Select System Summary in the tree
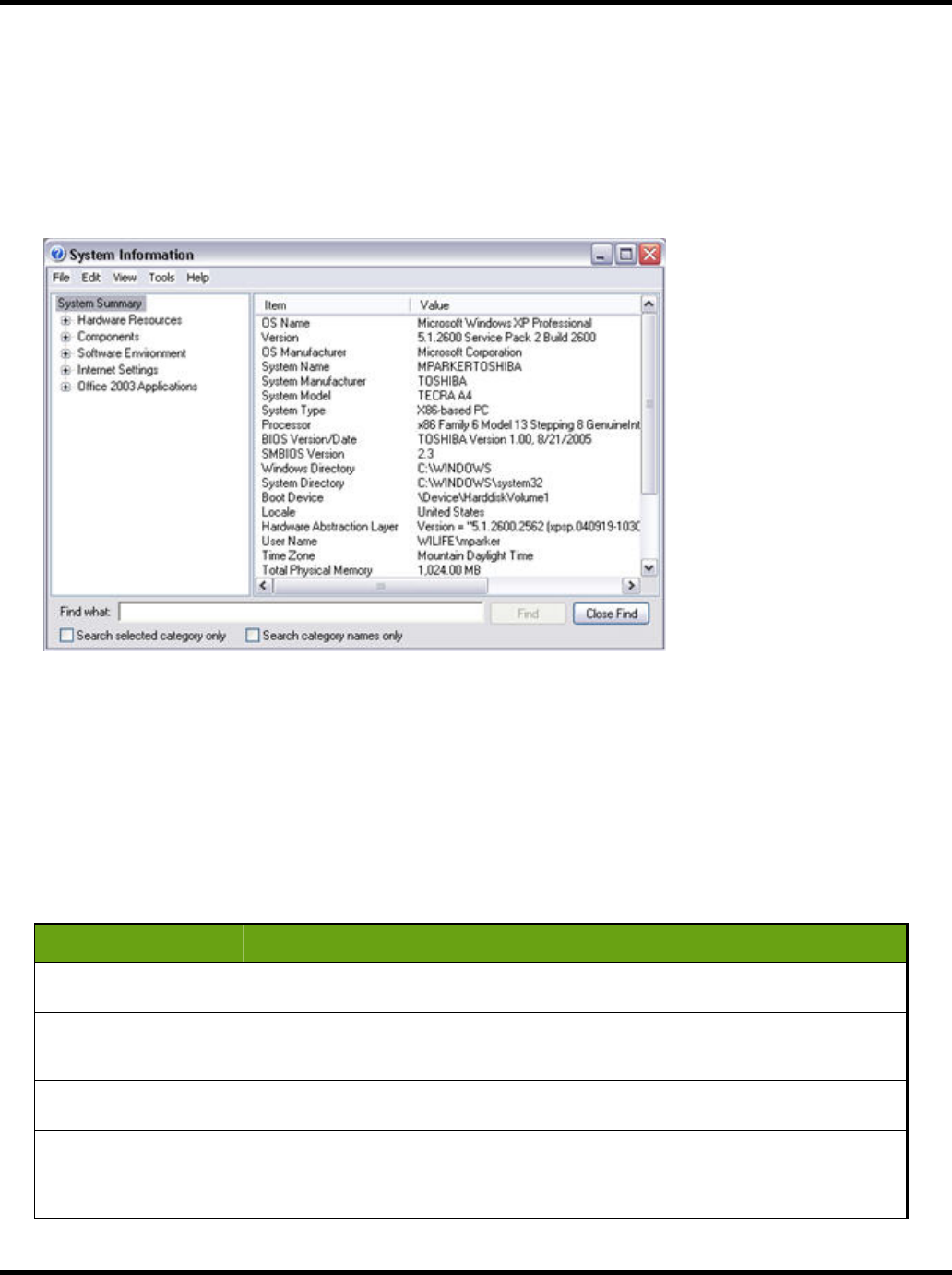The height and width of the screenshot is (1275, 952). click(x=100, y=304)
